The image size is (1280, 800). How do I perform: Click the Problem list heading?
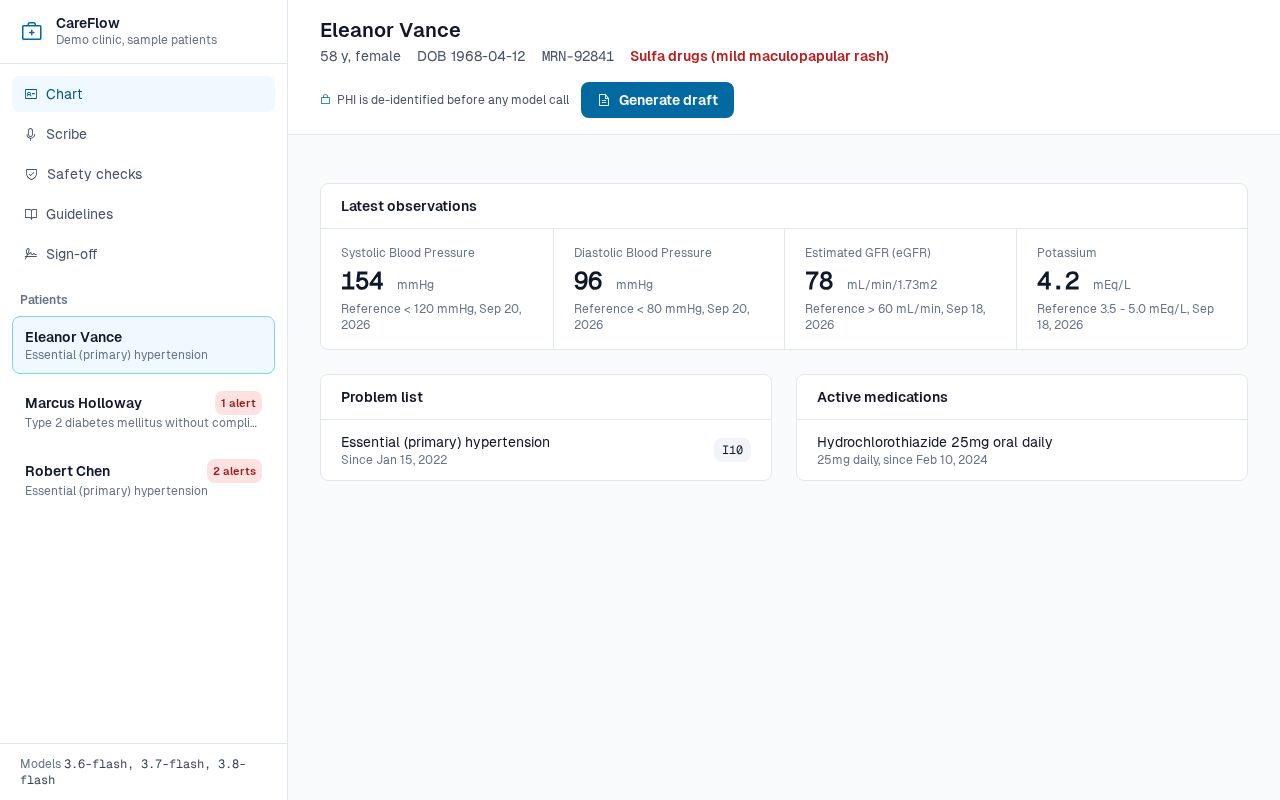[381, 397]
